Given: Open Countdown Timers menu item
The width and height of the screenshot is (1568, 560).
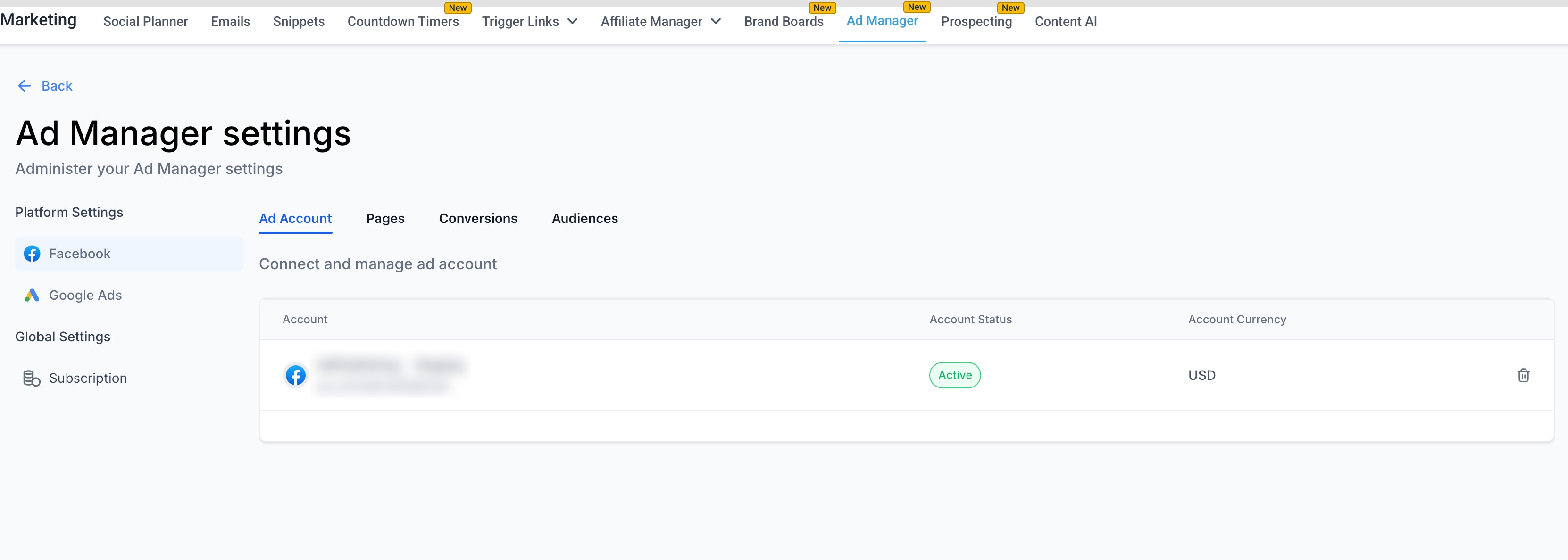Looking at the screenshot, I should [403, 21].
